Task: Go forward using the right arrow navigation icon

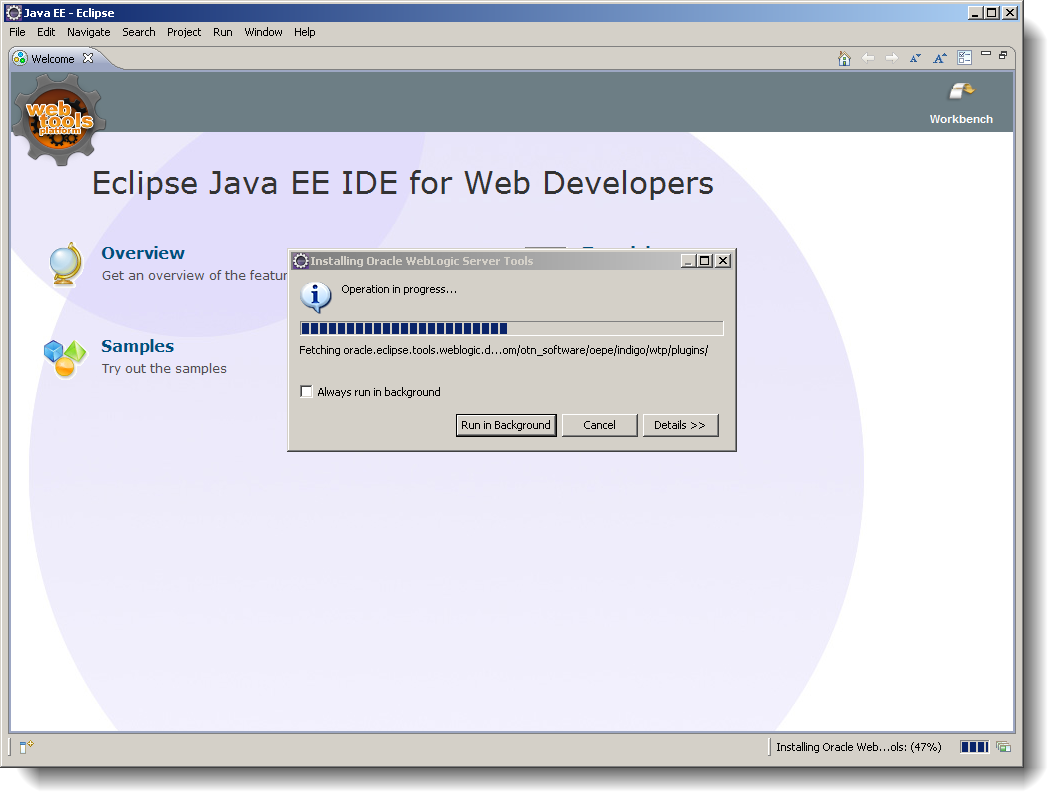Action: tap(891, 58)
